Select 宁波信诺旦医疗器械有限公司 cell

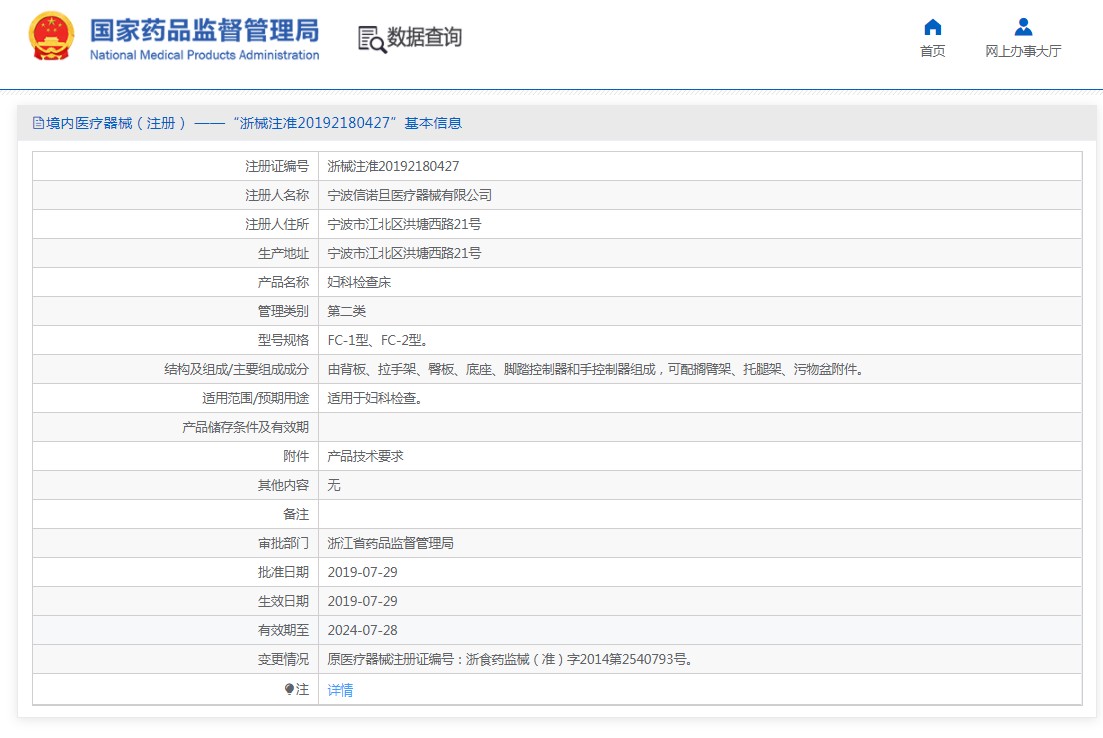click(409, 196)
